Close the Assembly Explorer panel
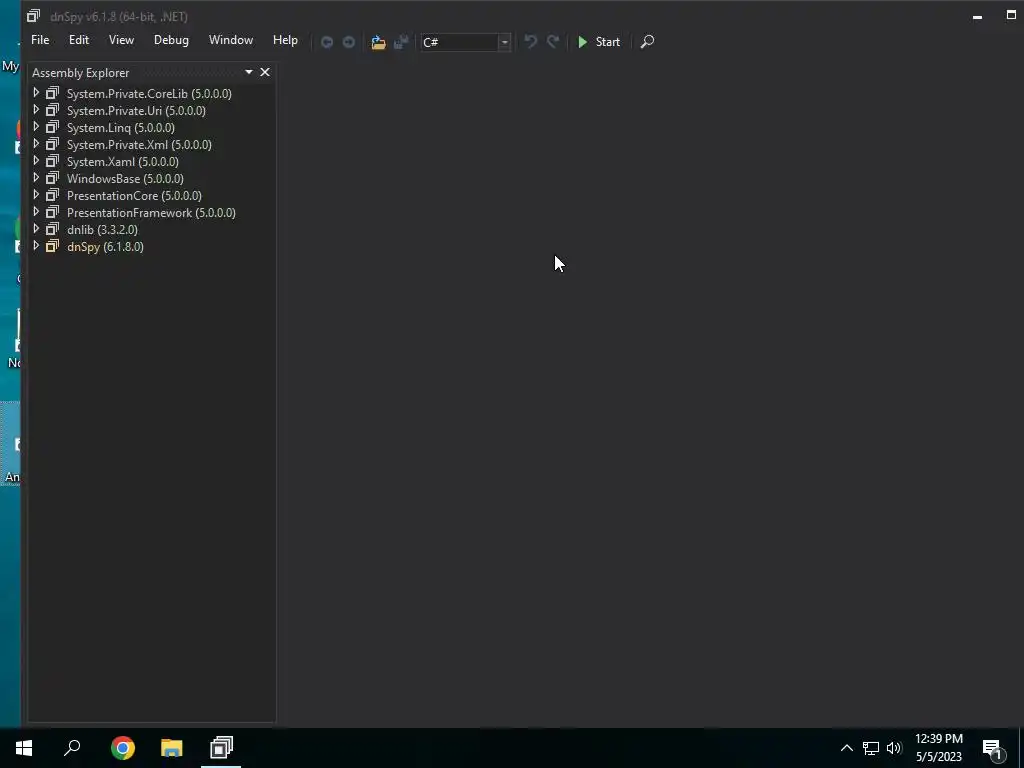 pos(264,72)
